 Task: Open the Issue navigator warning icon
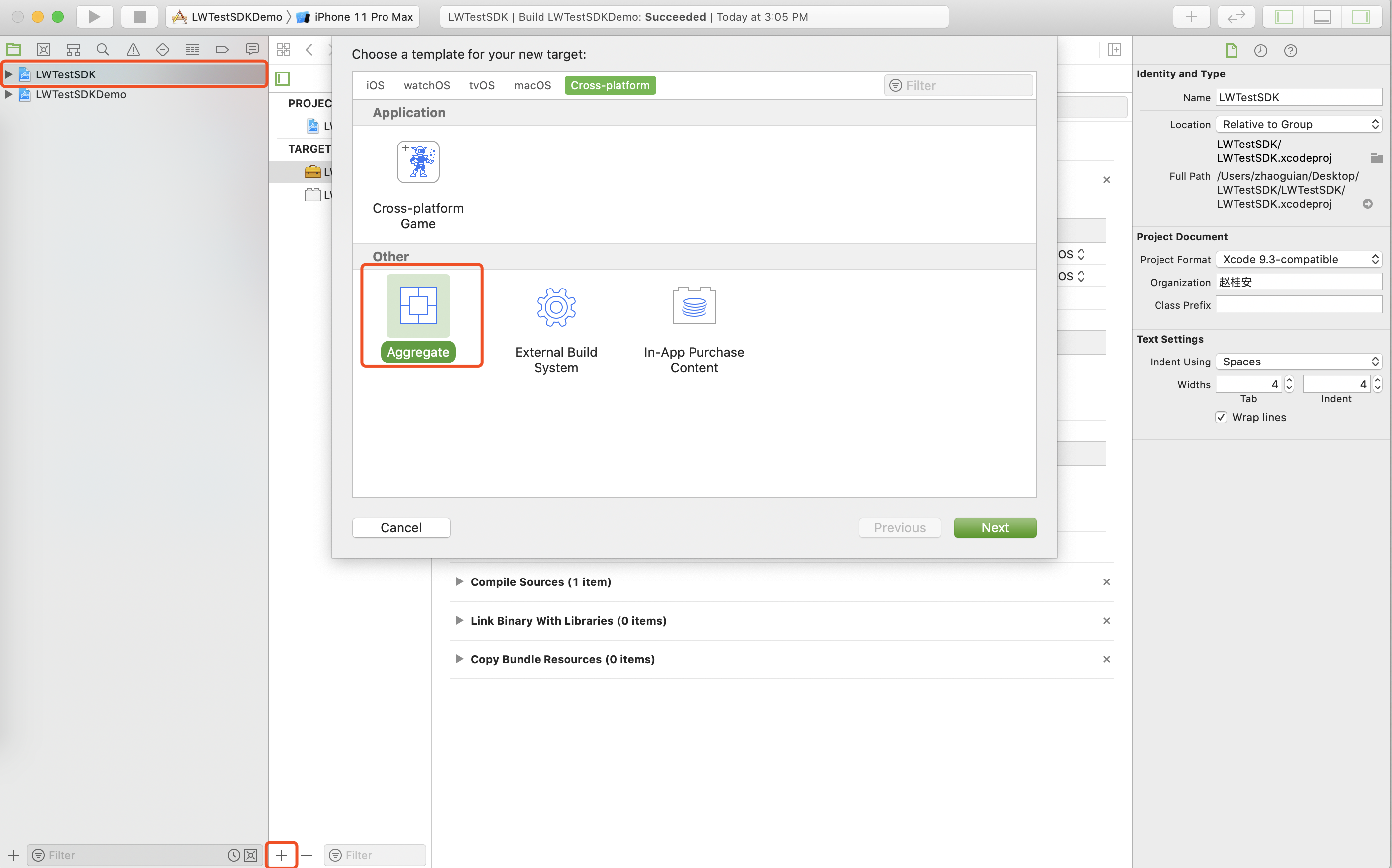(133, 50)
